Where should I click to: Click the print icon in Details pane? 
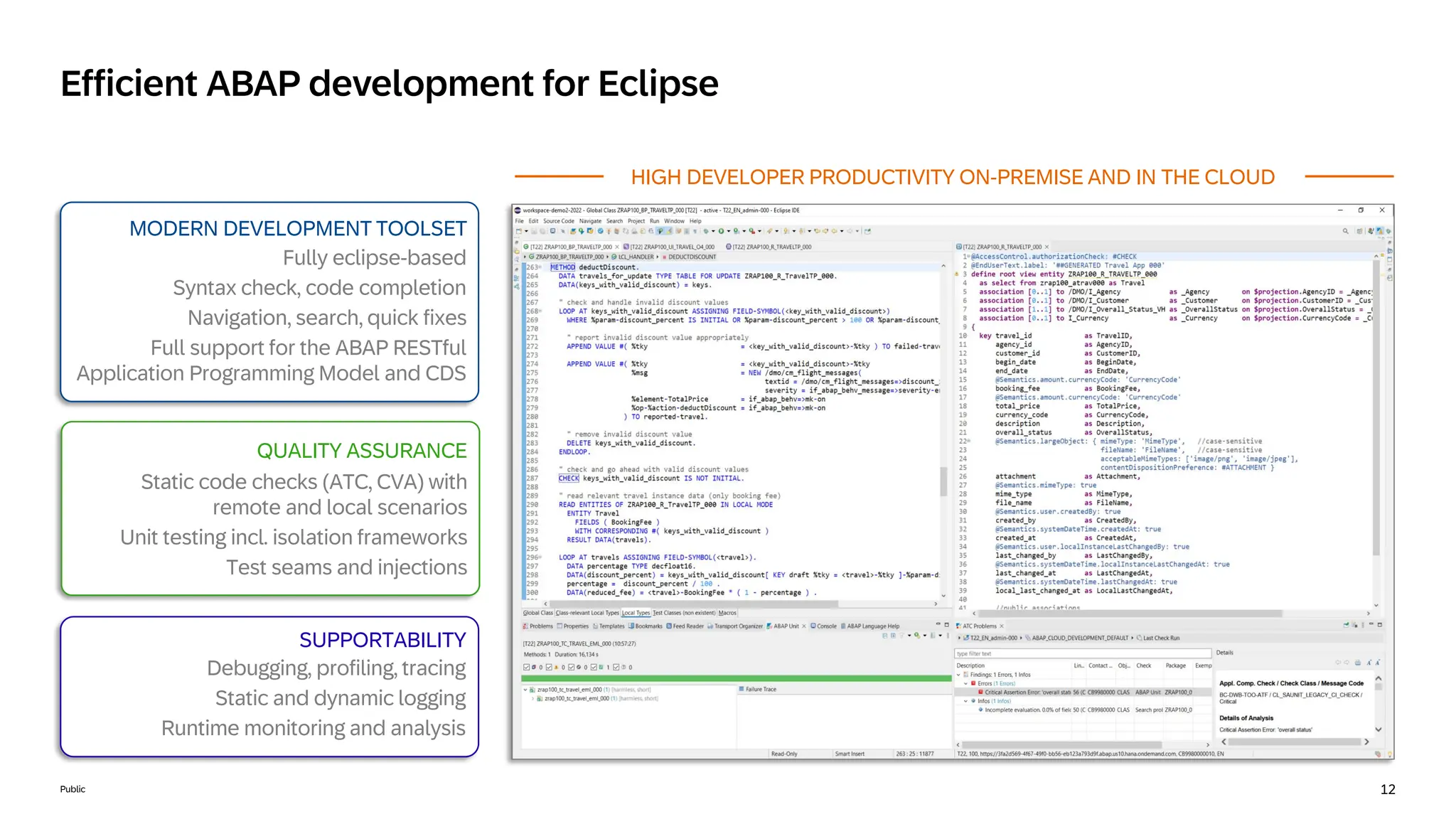click(1357, 663)
